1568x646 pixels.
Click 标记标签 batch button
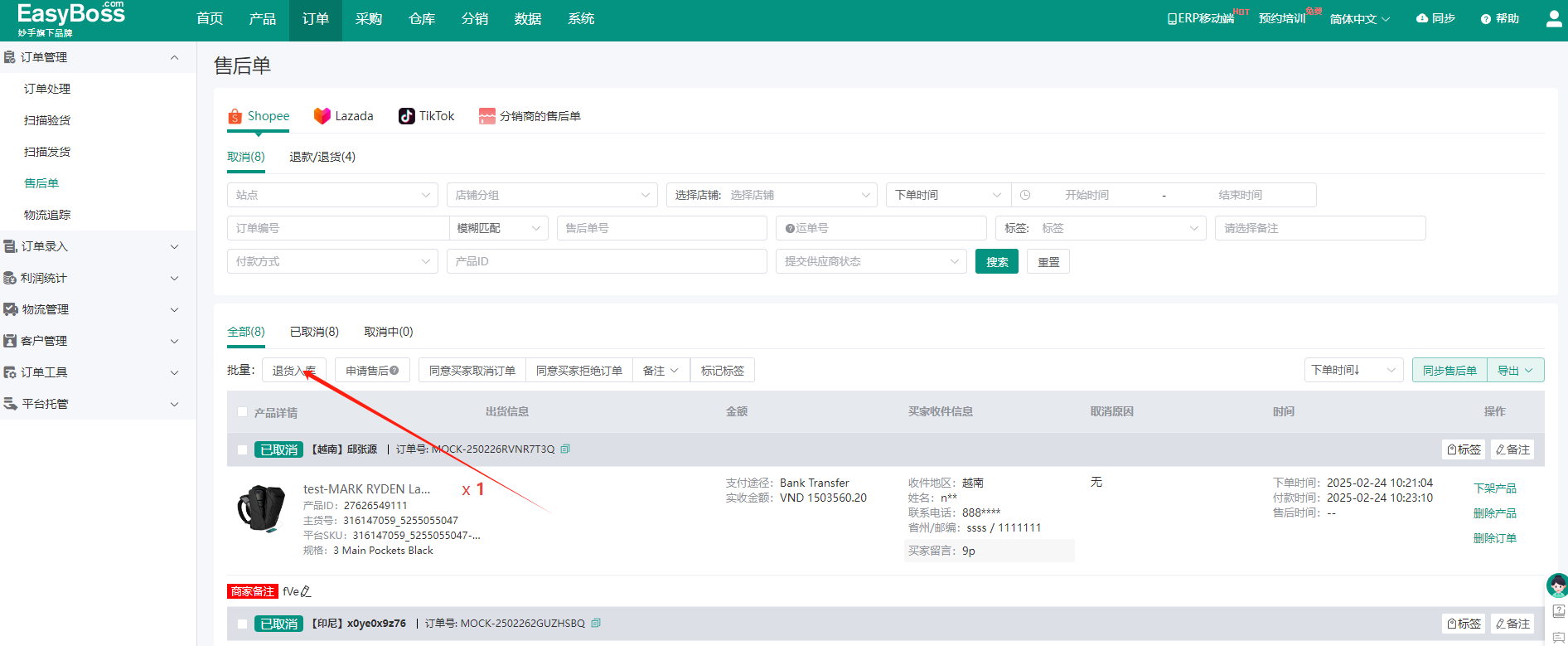[723, 371]
